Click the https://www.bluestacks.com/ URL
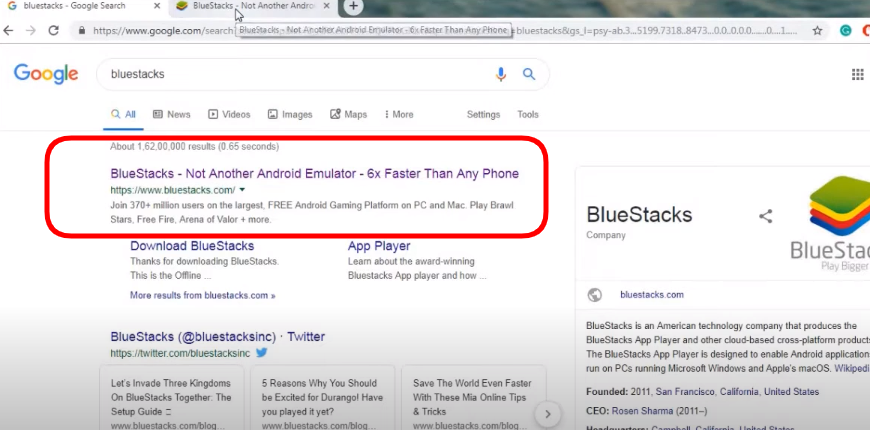This screenshot has height=431, width=870. click(173, 190)
